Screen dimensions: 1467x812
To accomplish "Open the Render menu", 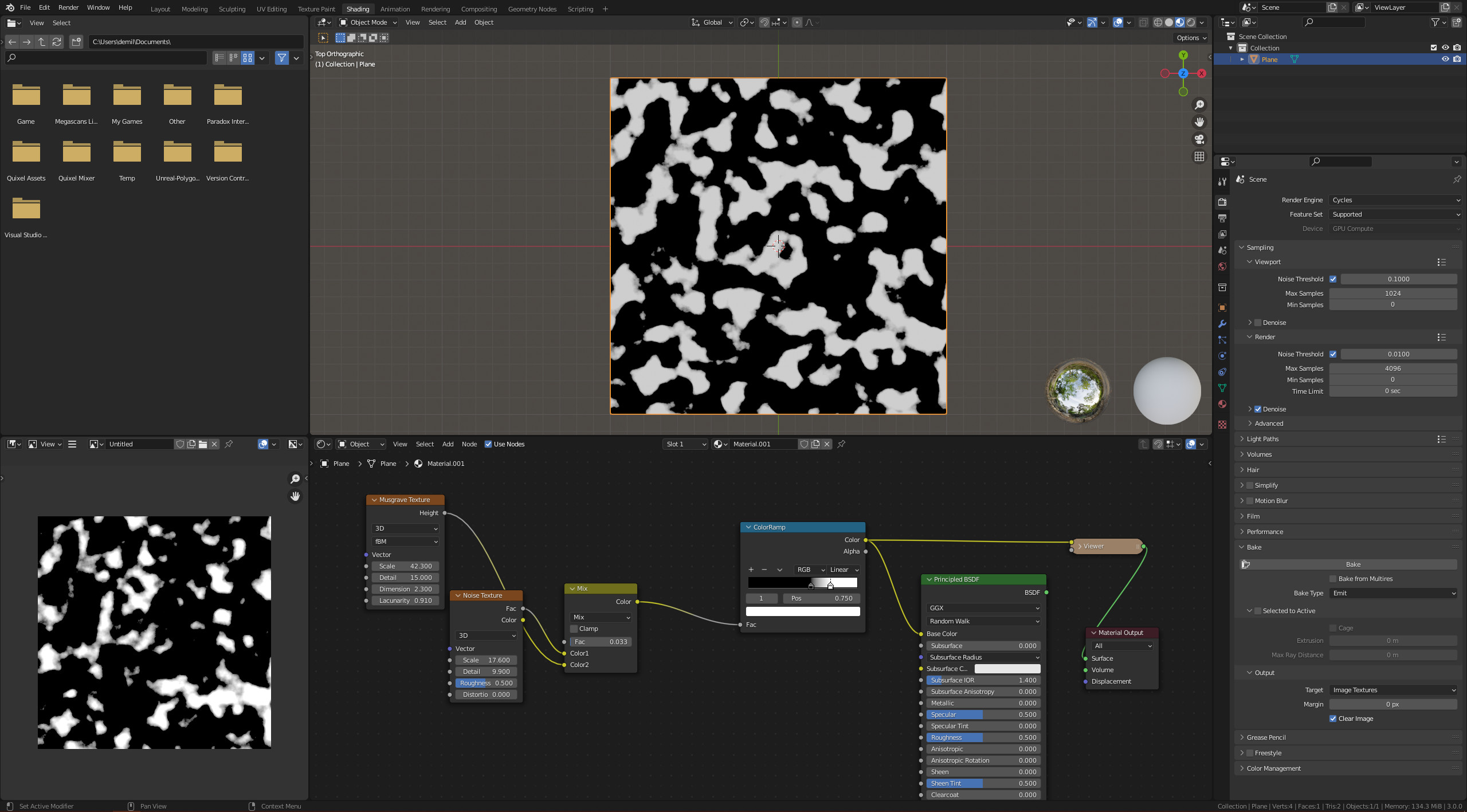I will 68,7.
